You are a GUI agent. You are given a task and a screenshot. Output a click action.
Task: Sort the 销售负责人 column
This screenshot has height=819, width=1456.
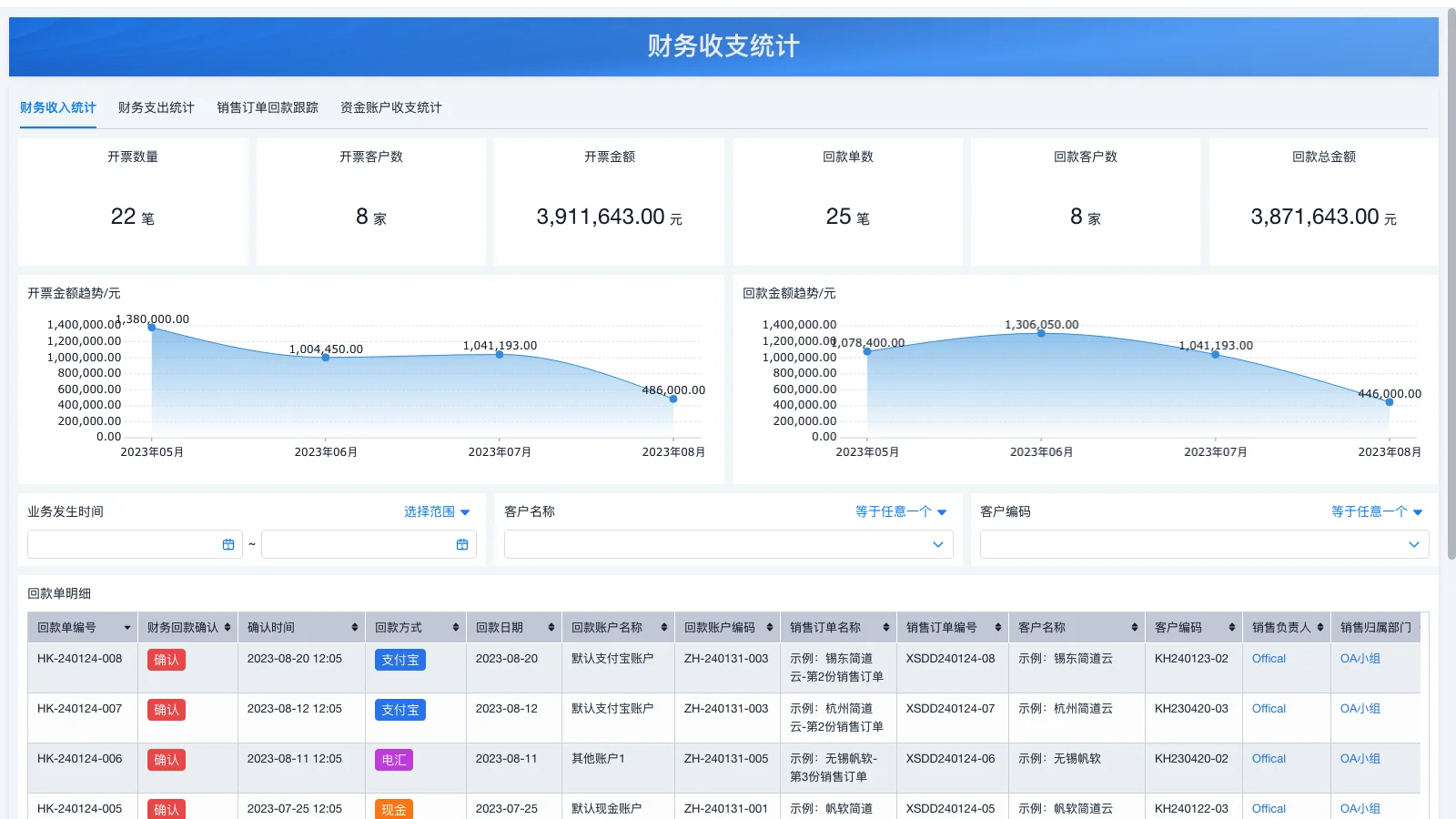[x=1321, y=627]
